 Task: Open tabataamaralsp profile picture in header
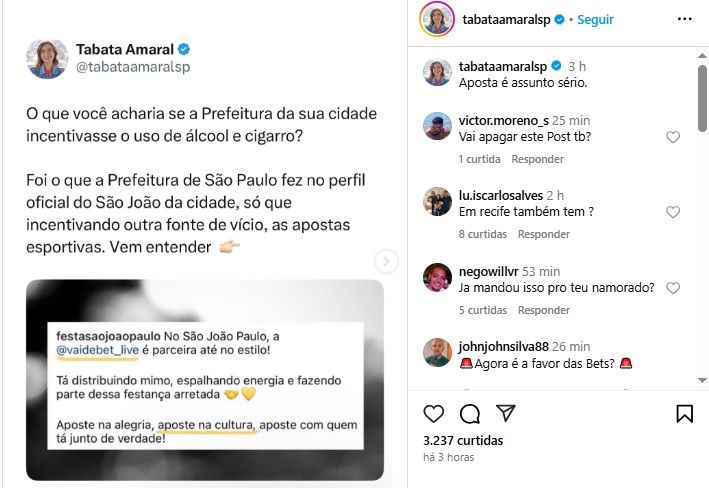(436, 19)
